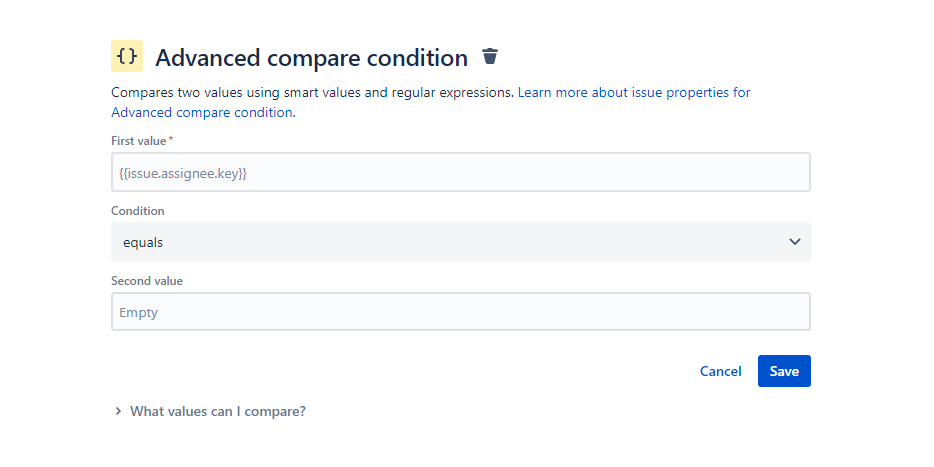Cancel the condition edit
Viewport: 934px width, 467px height.
click(720, 371)
